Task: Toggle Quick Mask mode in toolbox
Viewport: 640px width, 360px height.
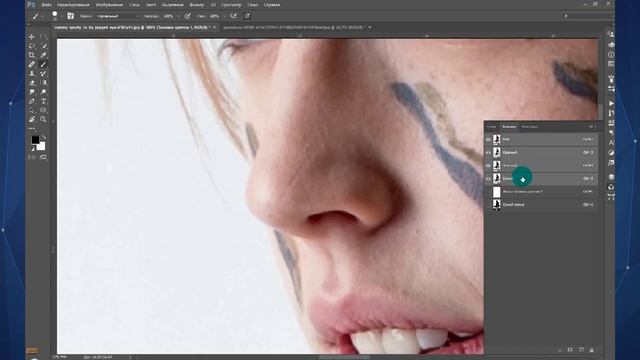Action: (31, 157)
